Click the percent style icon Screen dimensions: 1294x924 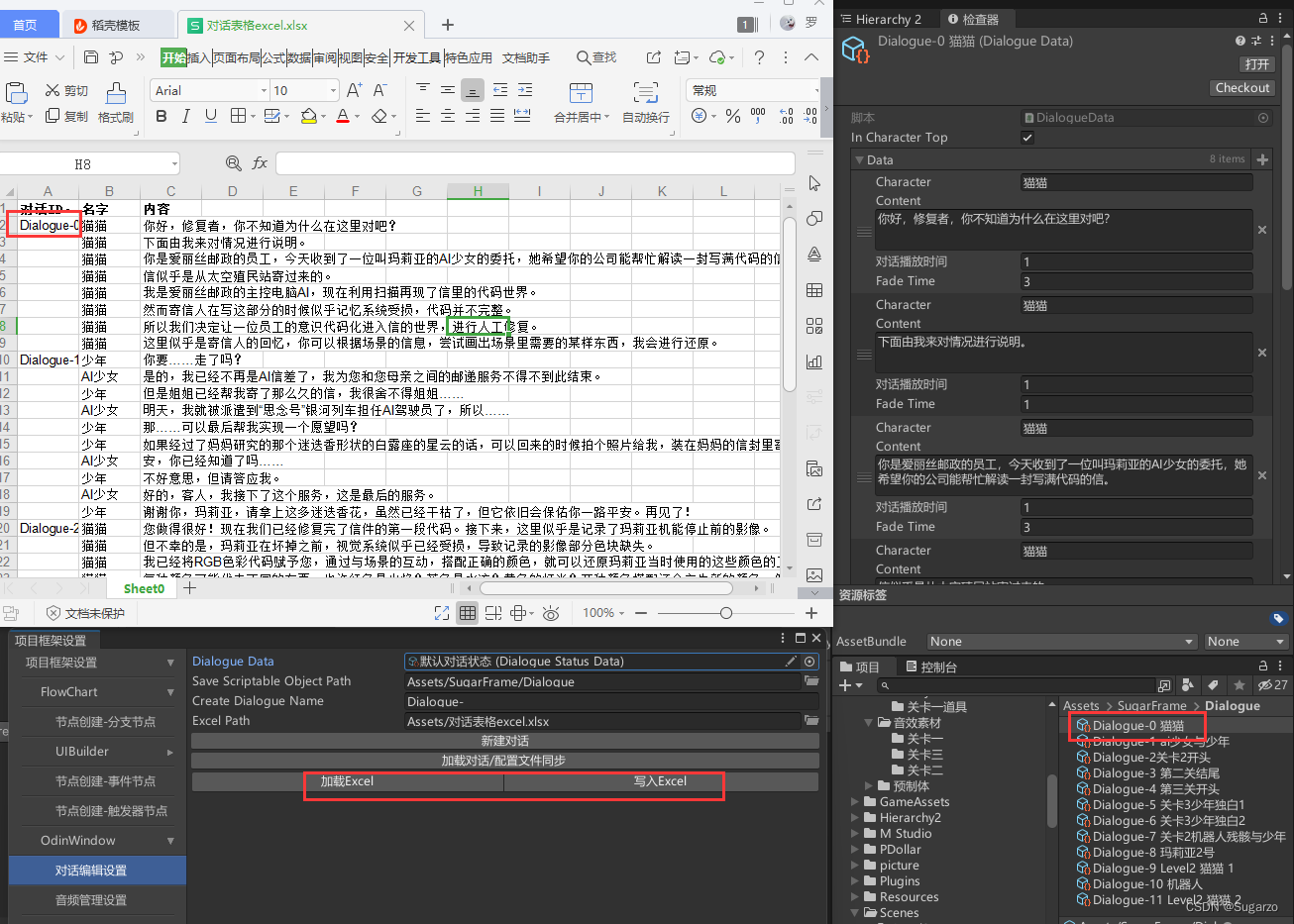[x=733, y=116]
